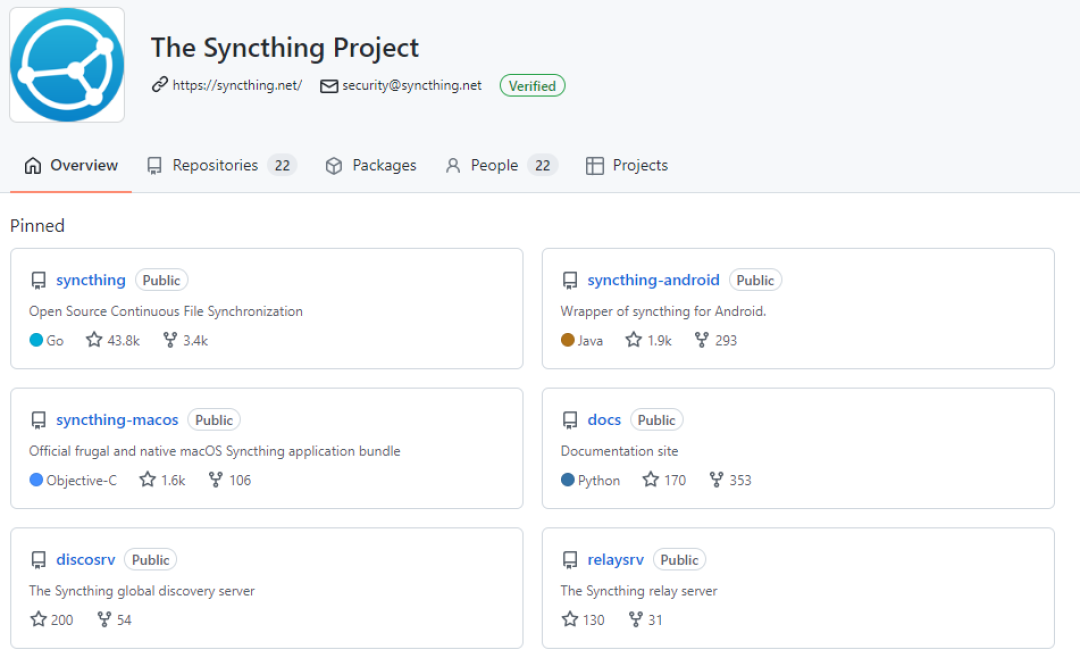
Task: Click the fork icon showing 54 forks
Action: 104,619
